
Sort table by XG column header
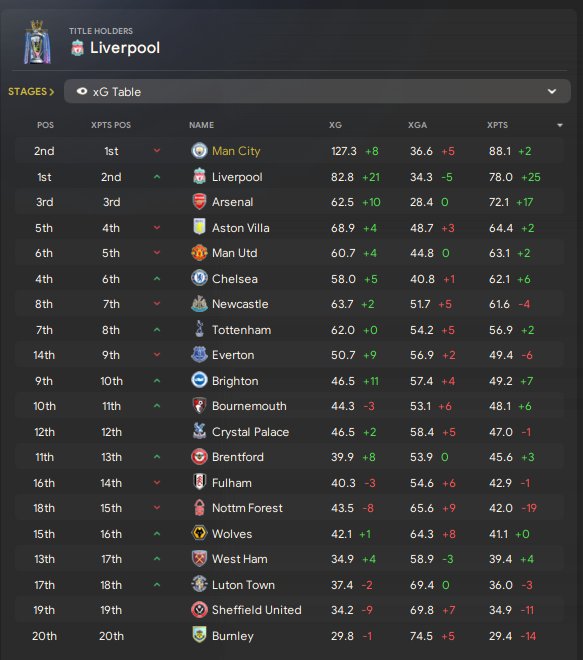[x=335, y=125]
